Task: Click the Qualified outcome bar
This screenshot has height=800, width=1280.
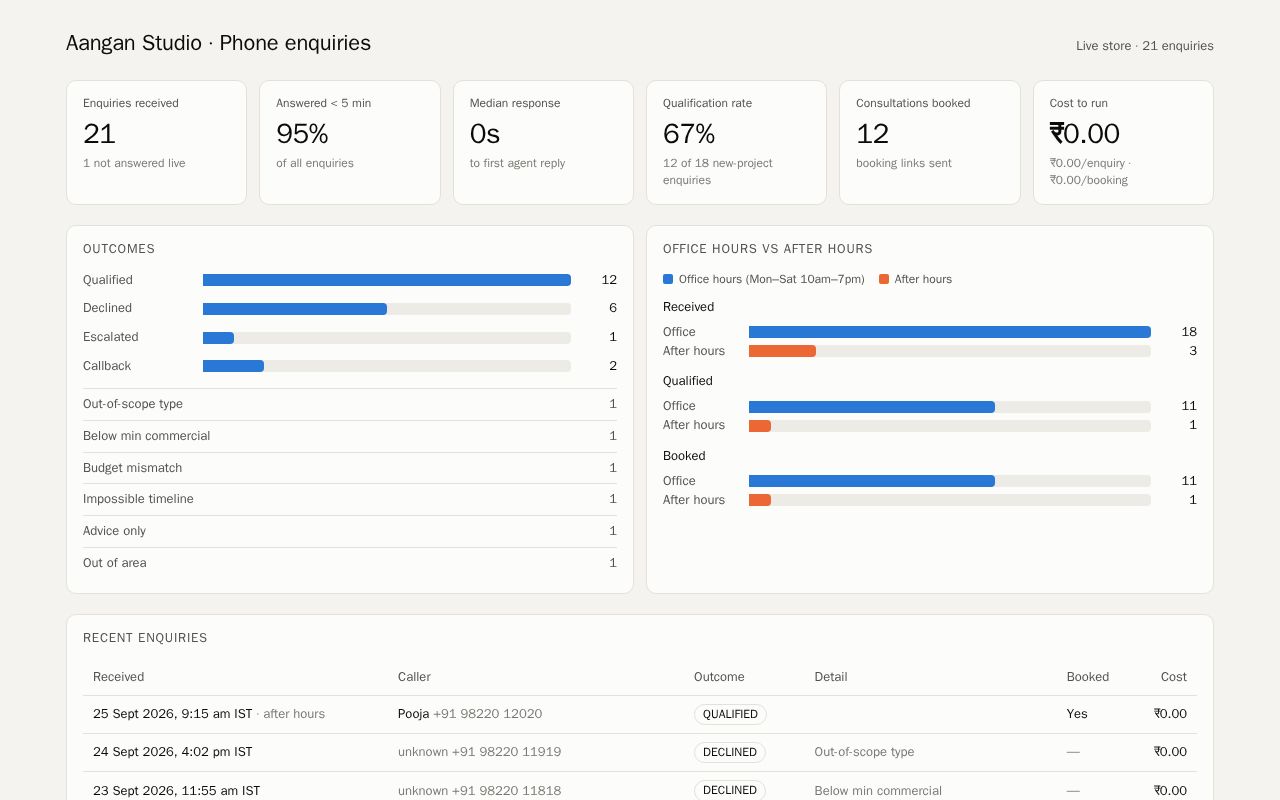Action: (x=387, y=280)
